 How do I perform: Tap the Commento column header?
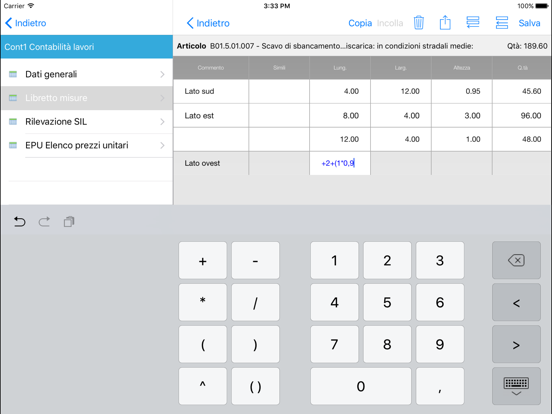(x=211, y=68)
